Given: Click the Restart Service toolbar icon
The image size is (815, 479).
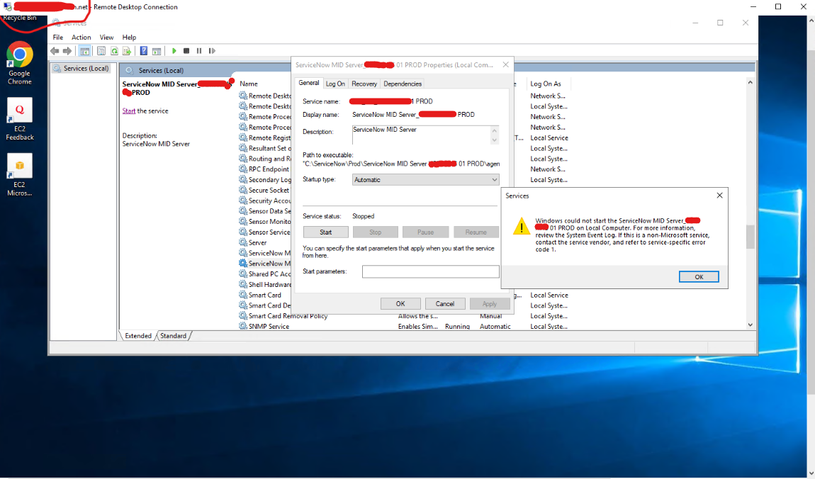Looking at the screenshot, I should pos(212,51).
